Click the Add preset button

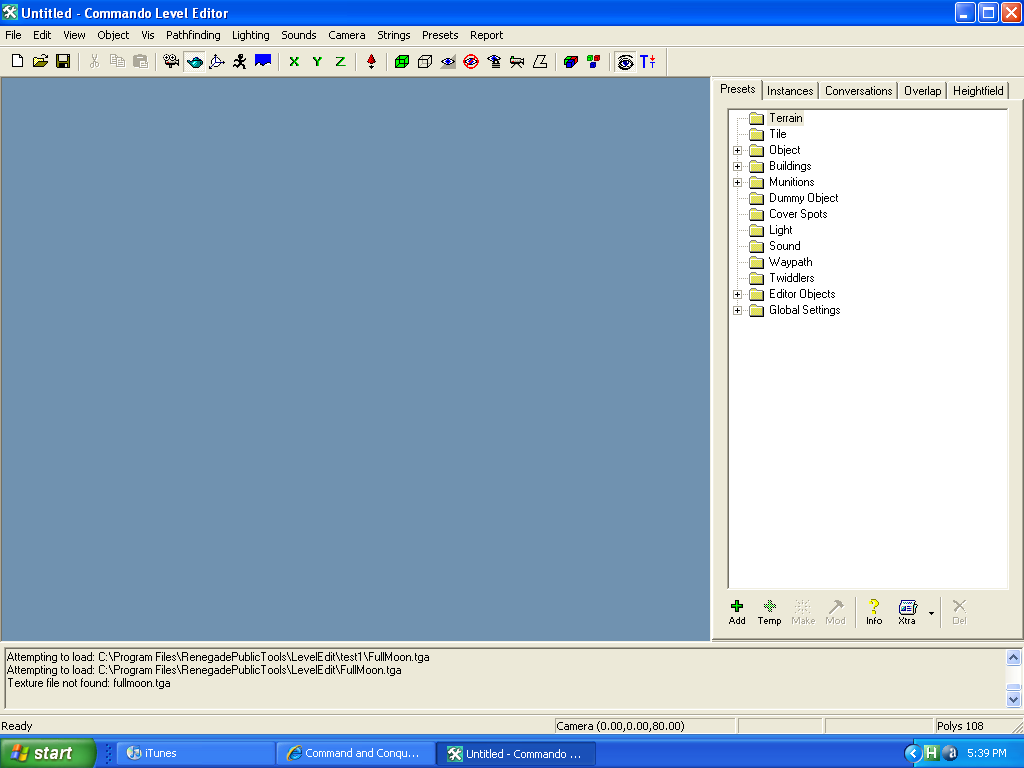(737, 612)
